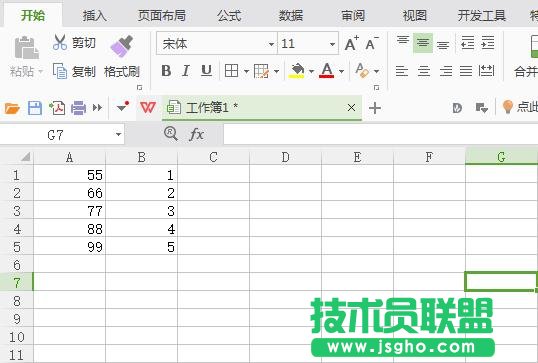Expand the paste options arrow
The width and height of the screenshot is (538, 363).
[41, 72]
